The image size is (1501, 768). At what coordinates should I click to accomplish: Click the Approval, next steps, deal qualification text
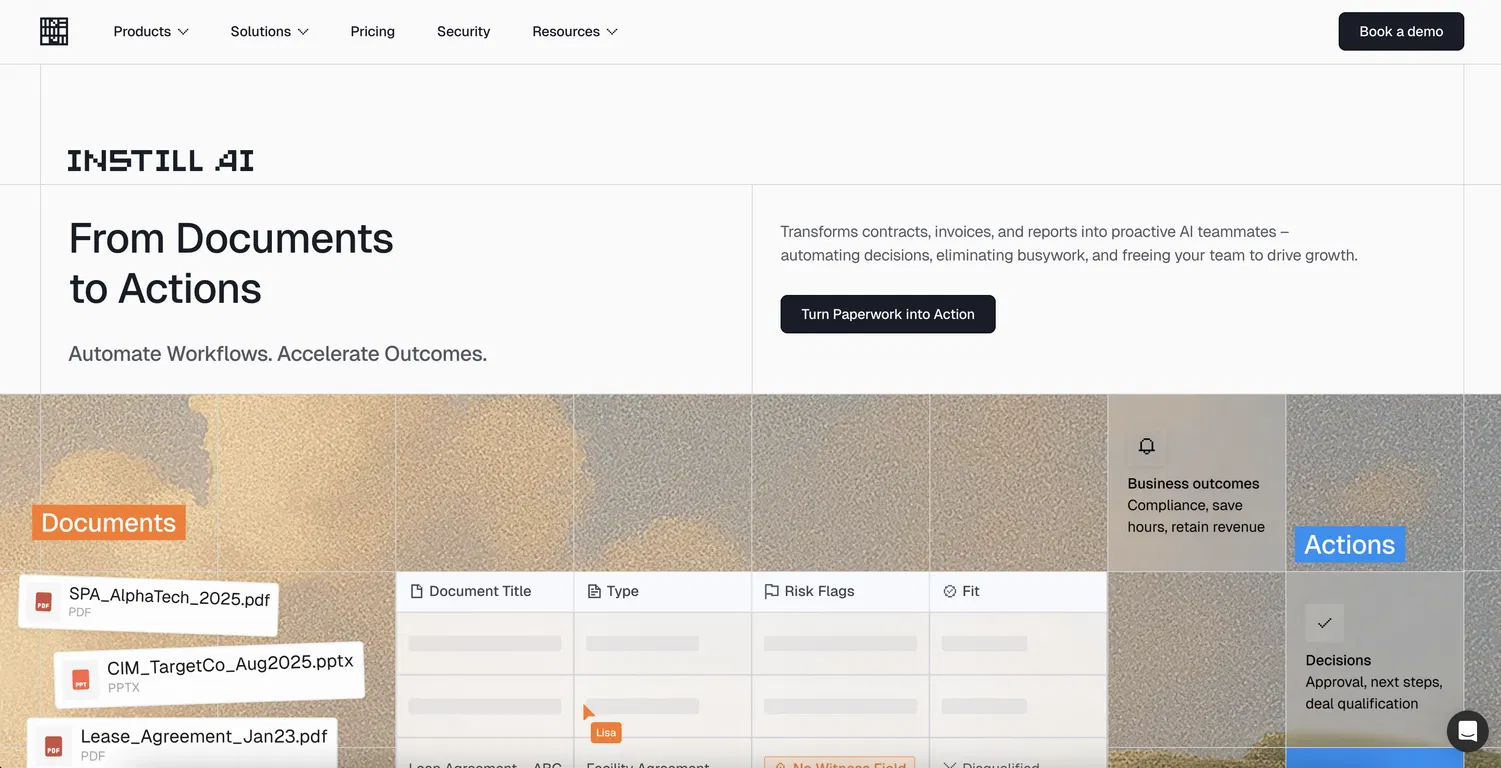tap(1374, 693)
